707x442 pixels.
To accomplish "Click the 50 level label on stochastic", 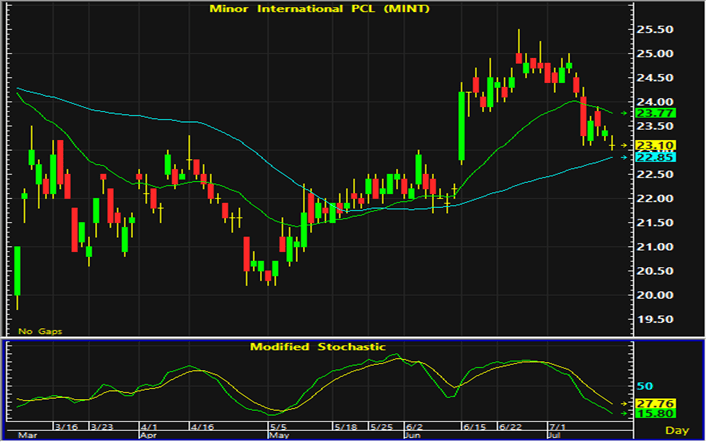I will (x=645, y=386).
